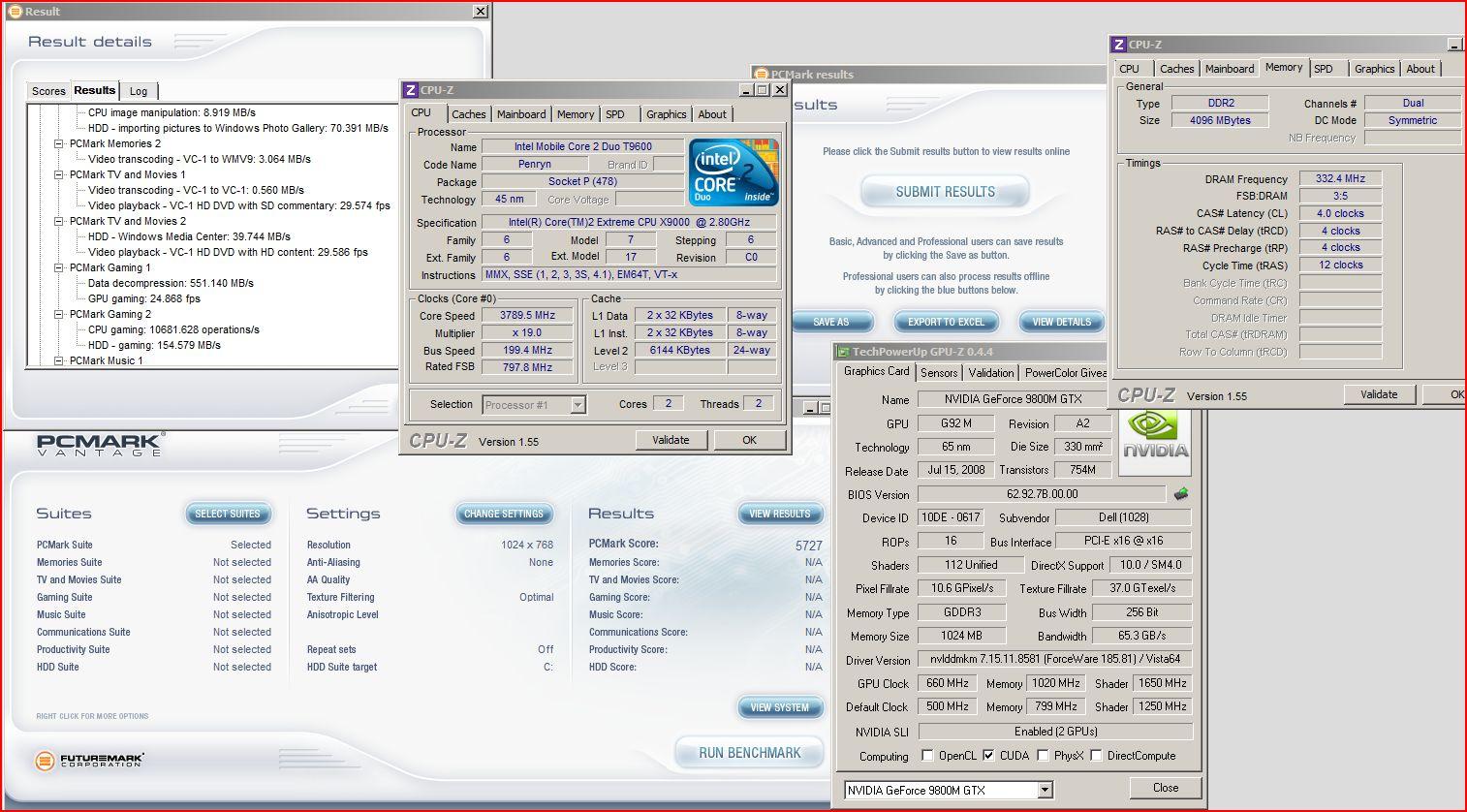
Task: Collapse the PCMark Gaming 2 tree node
Action: click(x=58, y=314)
